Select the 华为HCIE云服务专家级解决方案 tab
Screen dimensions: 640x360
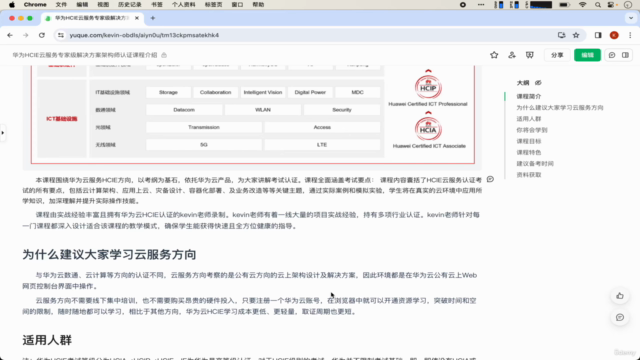click(92, 18)
